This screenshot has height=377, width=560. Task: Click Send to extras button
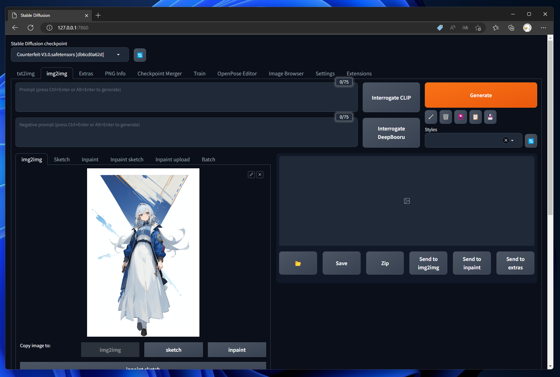[515, 263]
